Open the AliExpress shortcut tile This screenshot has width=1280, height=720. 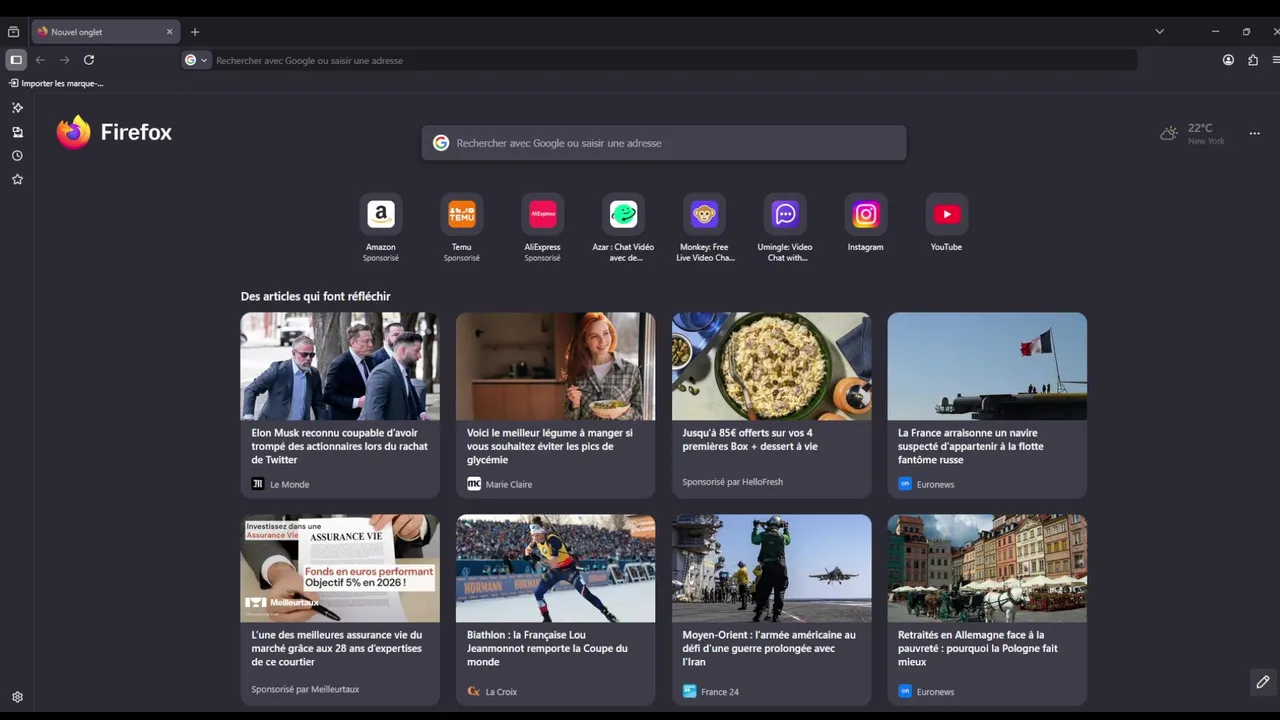543,227
